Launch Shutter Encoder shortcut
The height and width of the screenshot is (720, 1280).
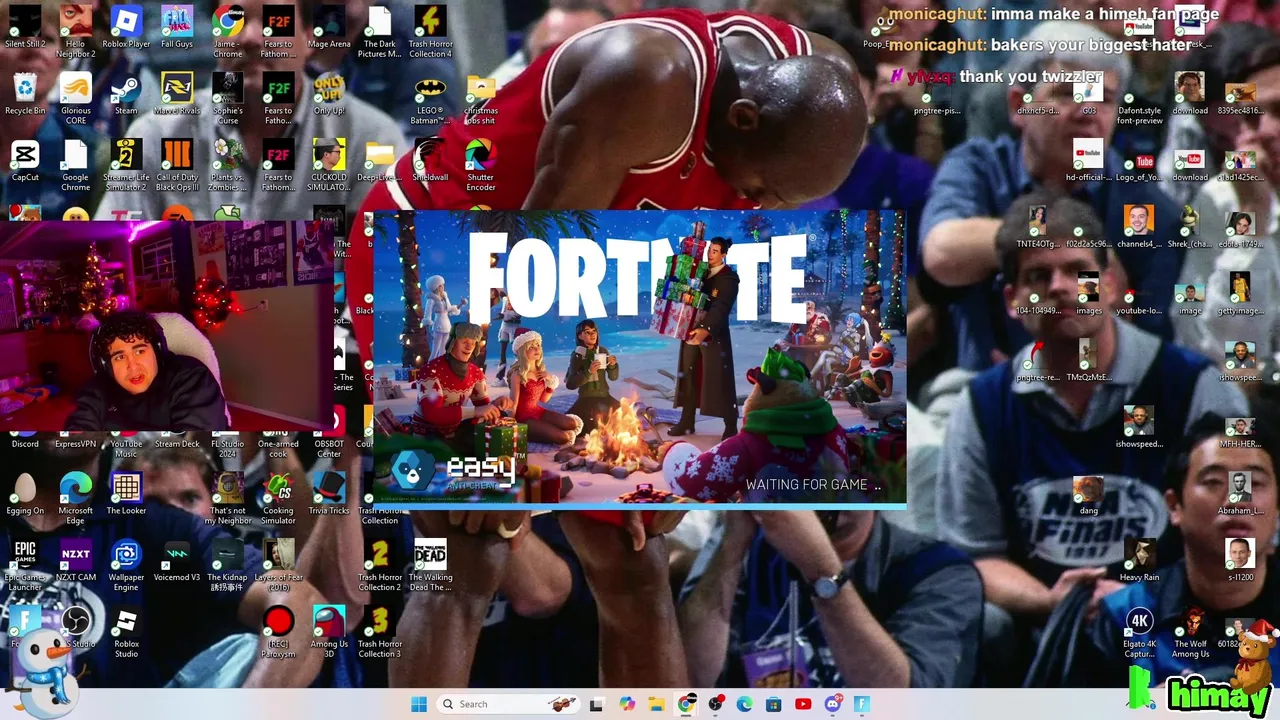tap(481, 165)
